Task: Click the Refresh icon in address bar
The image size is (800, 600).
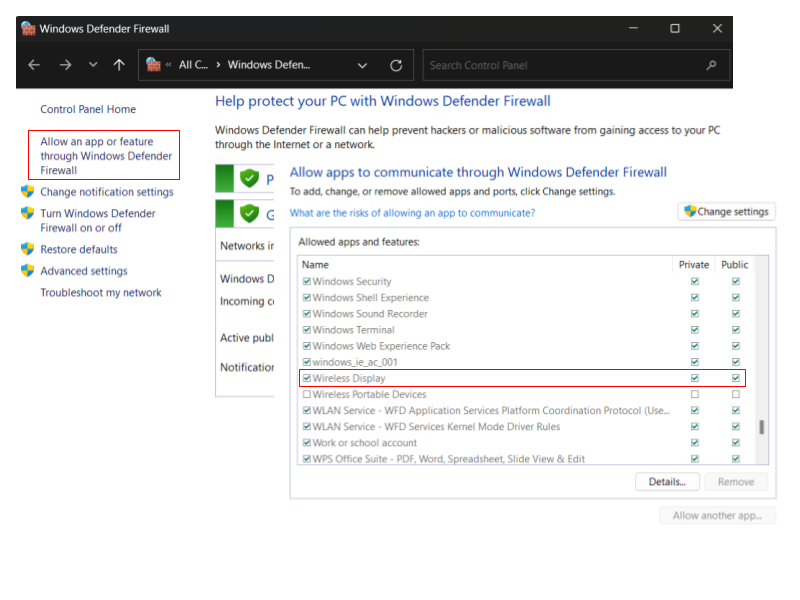Action: pyautogui.click(x=396, y=66)
